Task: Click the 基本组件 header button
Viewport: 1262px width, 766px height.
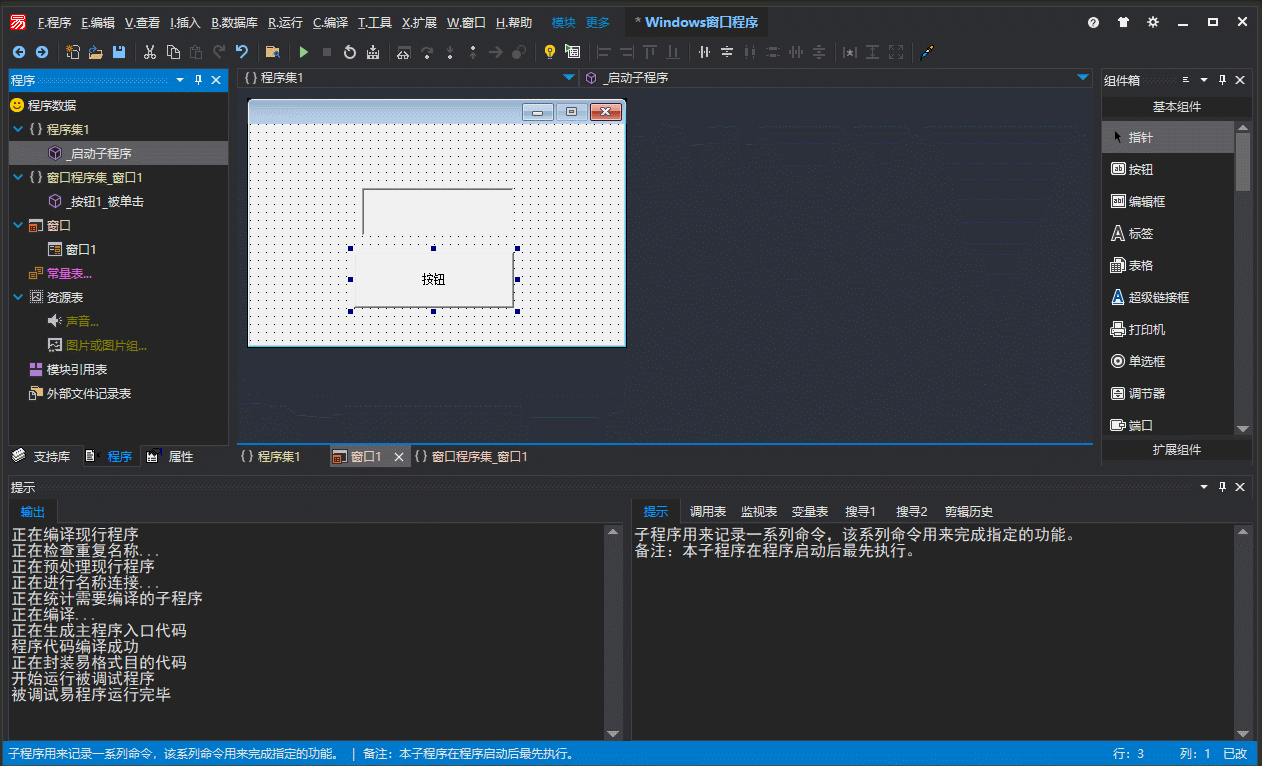Action: pos(1176,107)
